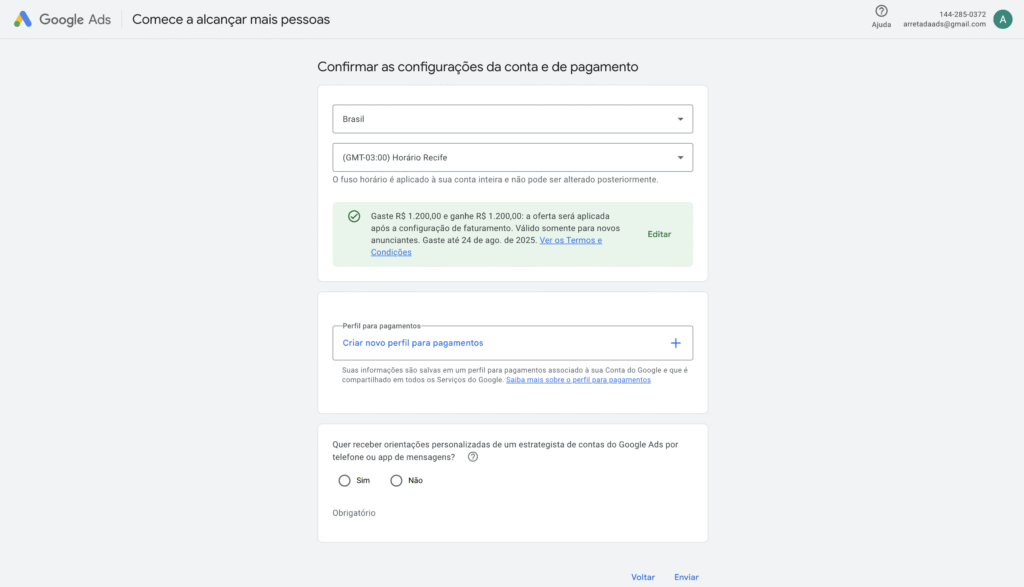This screenshot has width=1024, height=587.
Task: Click the heading Comece a alcançar mais pessoas
Action: (231, 20)
